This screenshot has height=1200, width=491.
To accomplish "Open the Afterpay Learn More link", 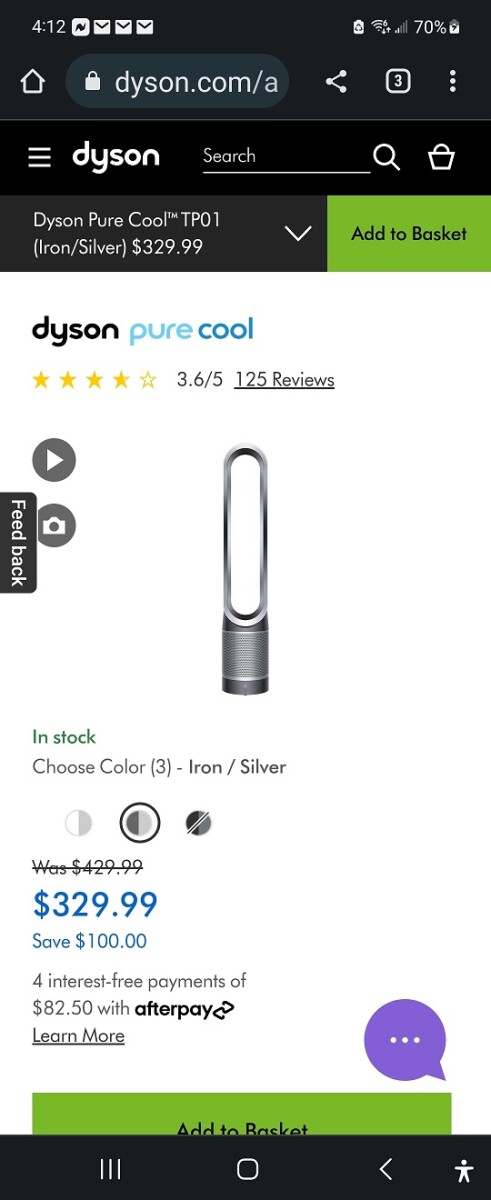I will (78, 1036).
